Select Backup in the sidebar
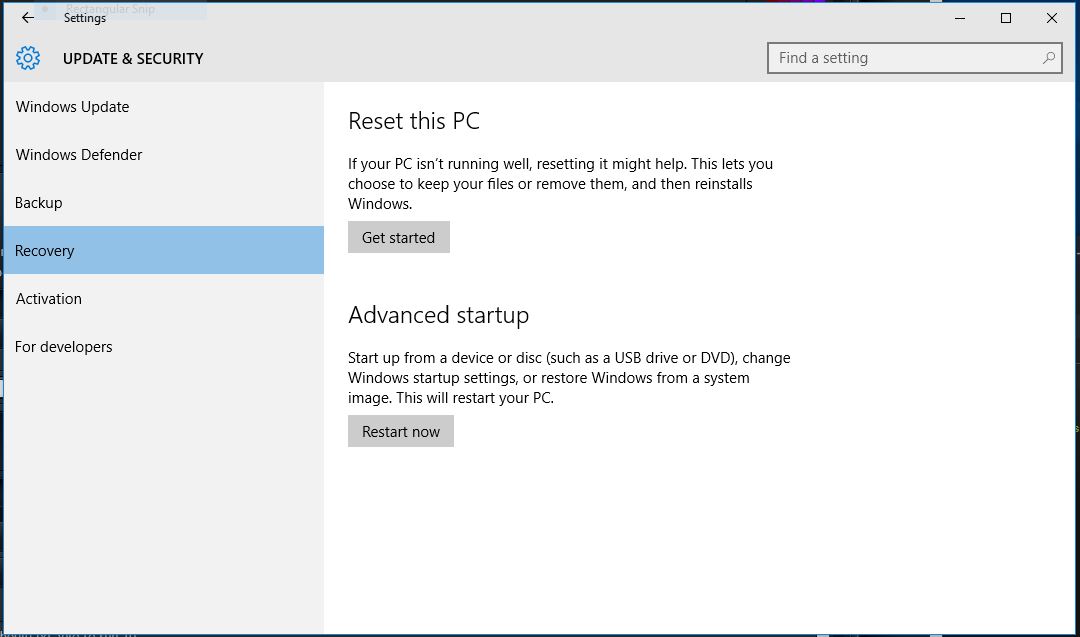The width and height of the screenshot is (1080, 637). (39, 203)
